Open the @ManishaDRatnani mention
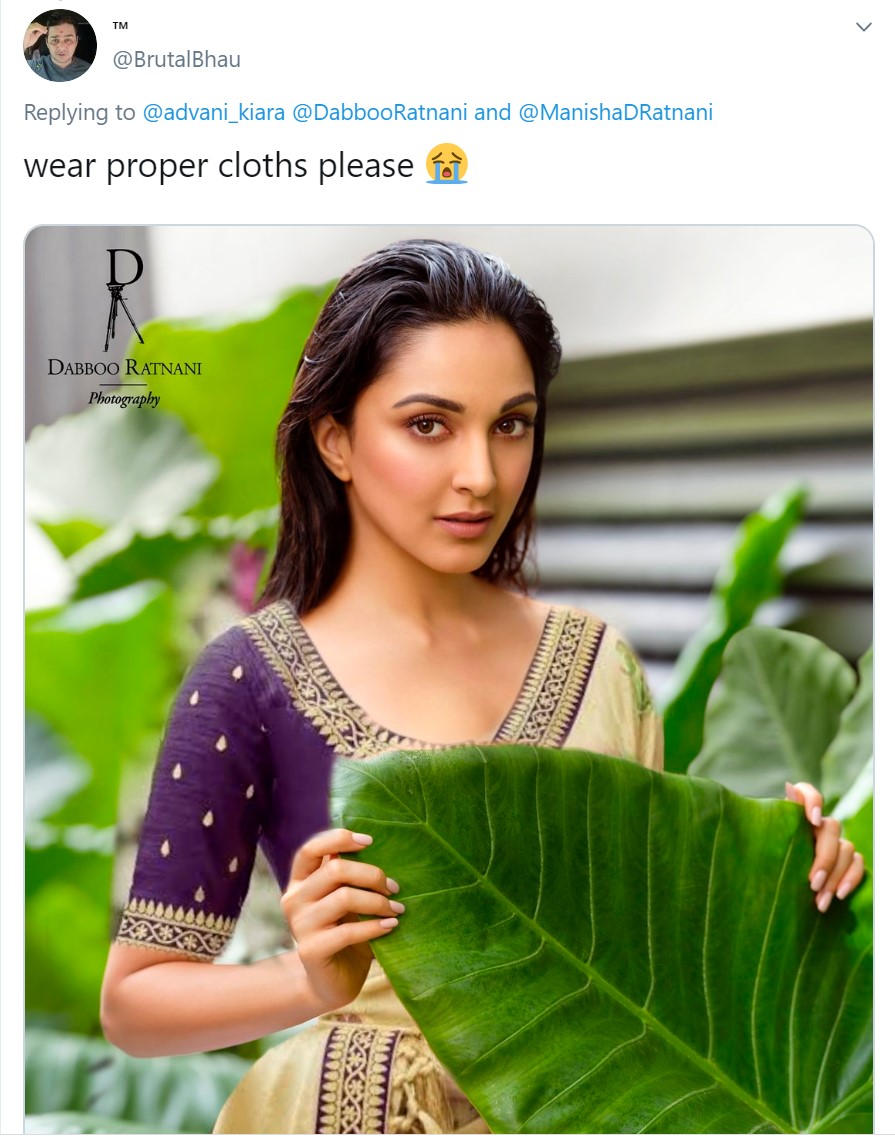 pyautogui.click(x=616, y=112)
